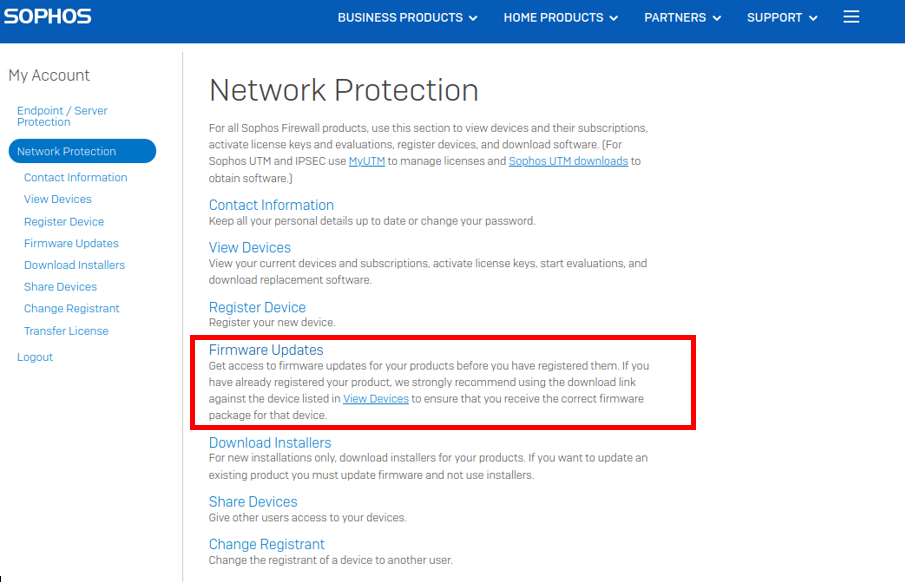Follow the MyUTM link
905x582 pixels.
[x=367, y=161]
